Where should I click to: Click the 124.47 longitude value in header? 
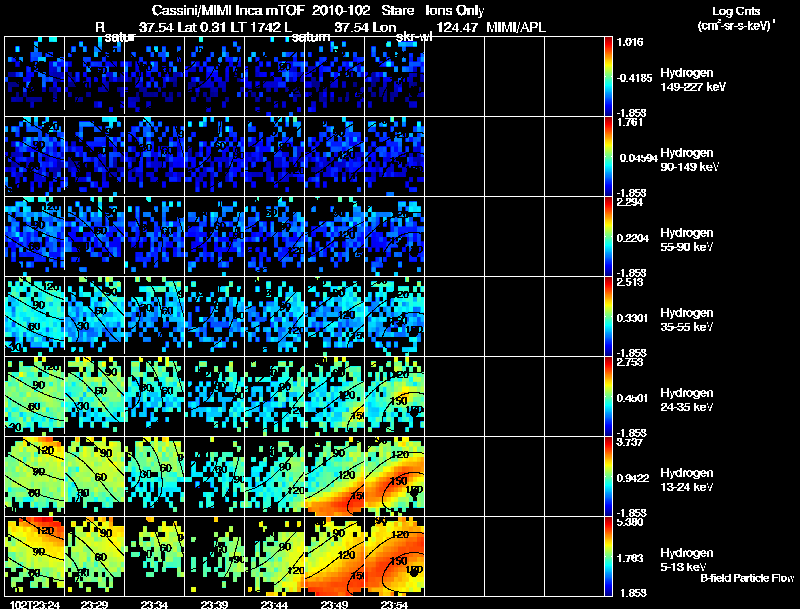[457, 27]
